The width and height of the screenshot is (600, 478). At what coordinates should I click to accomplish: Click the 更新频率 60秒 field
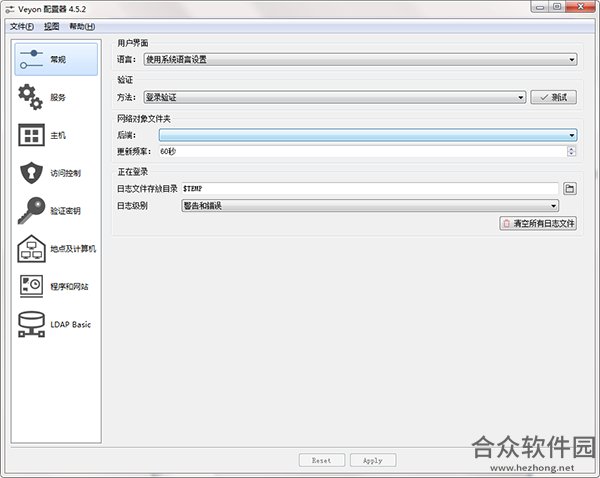pos(363,151)
